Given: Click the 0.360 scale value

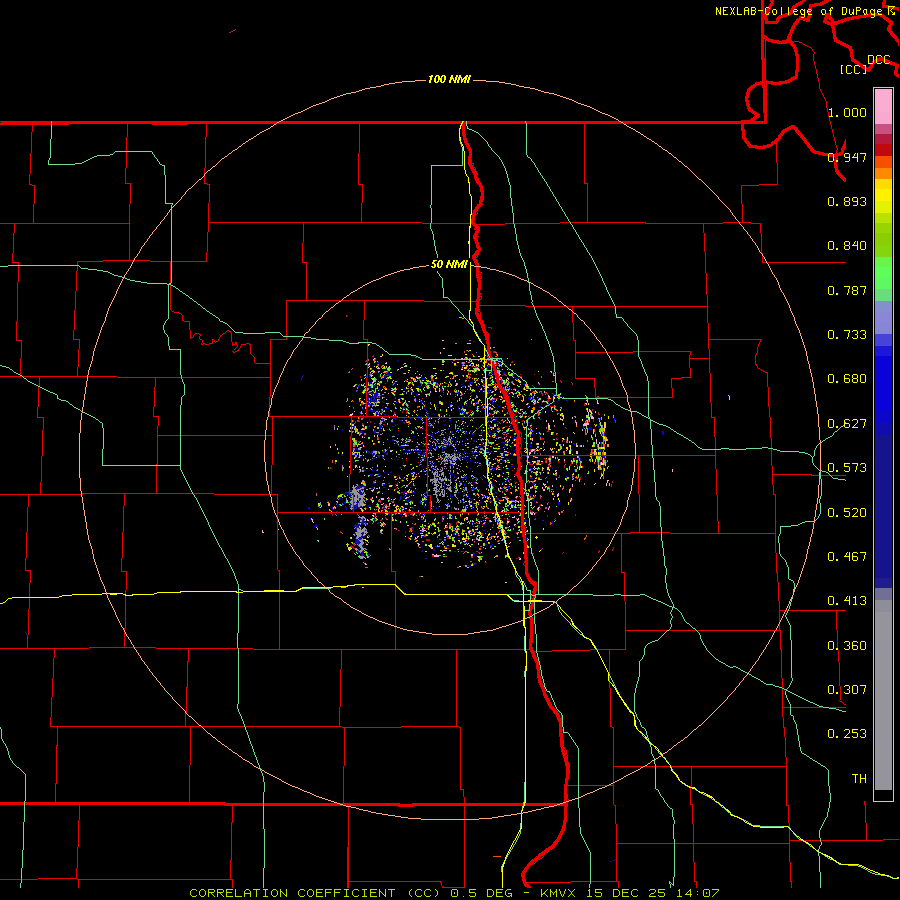Looking at the screenshot, I should pos(847,646).
